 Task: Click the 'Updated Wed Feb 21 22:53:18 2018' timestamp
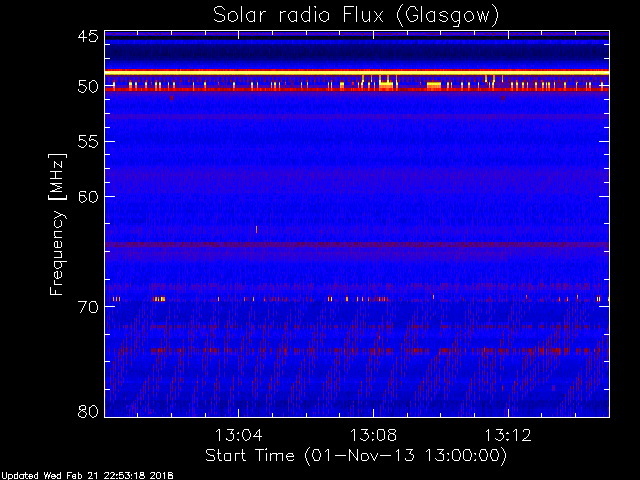click(87, 476)
